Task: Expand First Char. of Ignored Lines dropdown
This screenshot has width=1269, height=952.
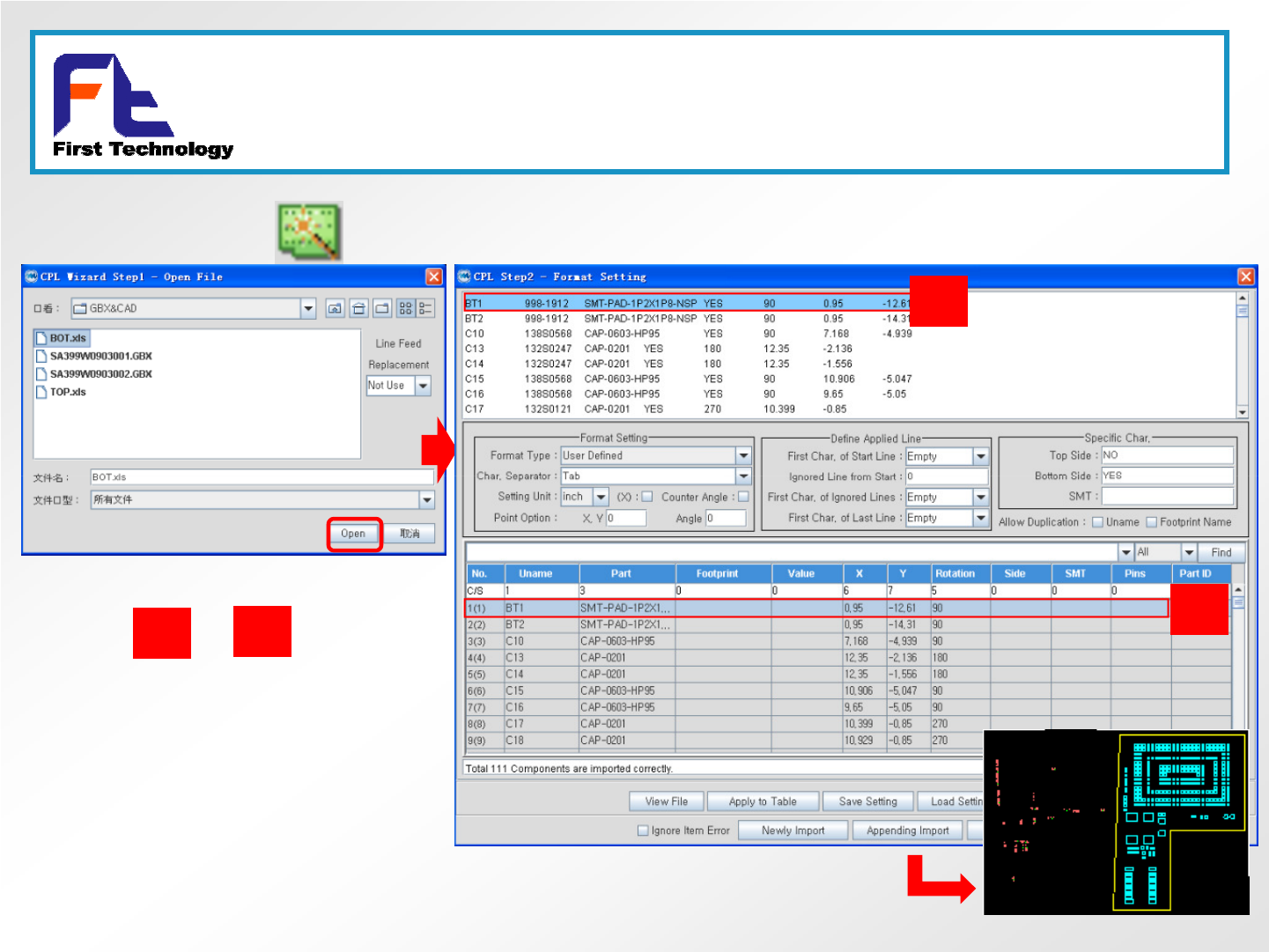Action: (x=981, y=498)
